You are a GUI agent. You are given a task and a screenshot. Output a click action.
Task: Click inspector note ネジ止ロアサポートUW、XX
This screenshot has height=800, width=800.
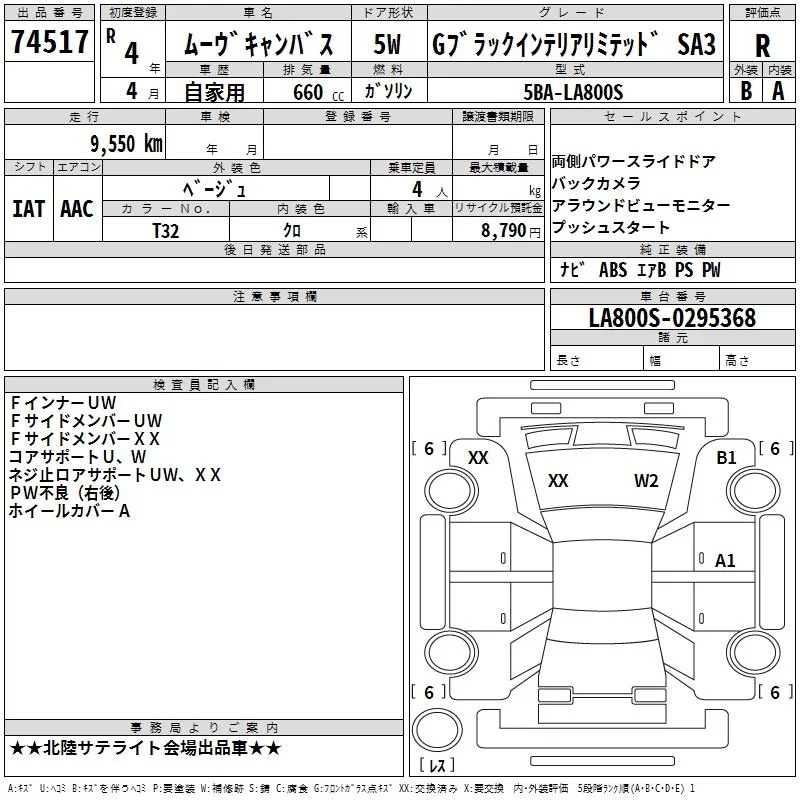point(115,475)
